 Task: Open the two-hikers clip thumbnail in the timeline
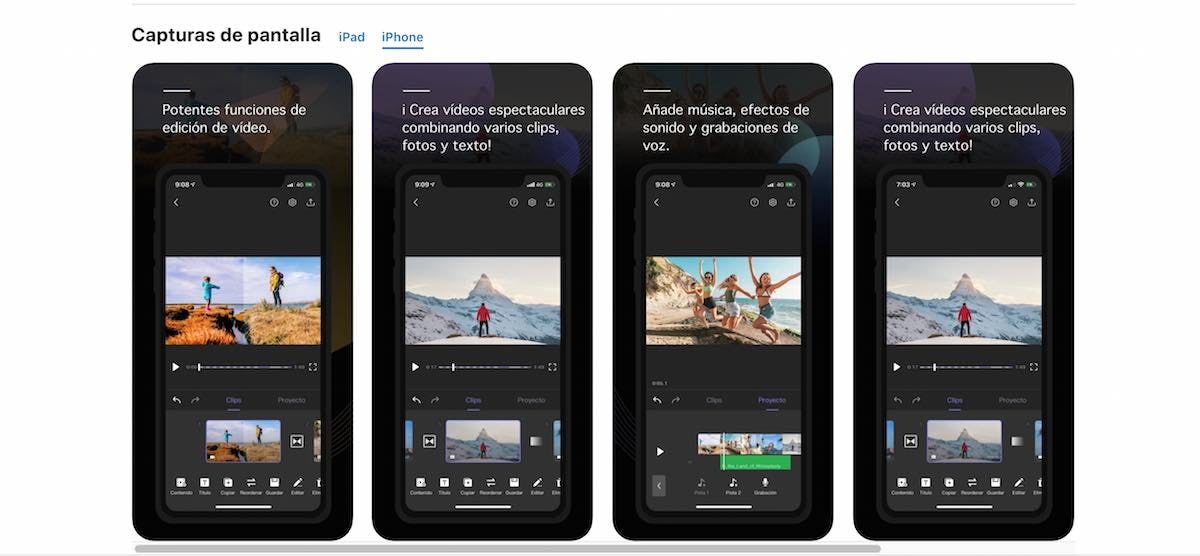click(243, 441)
